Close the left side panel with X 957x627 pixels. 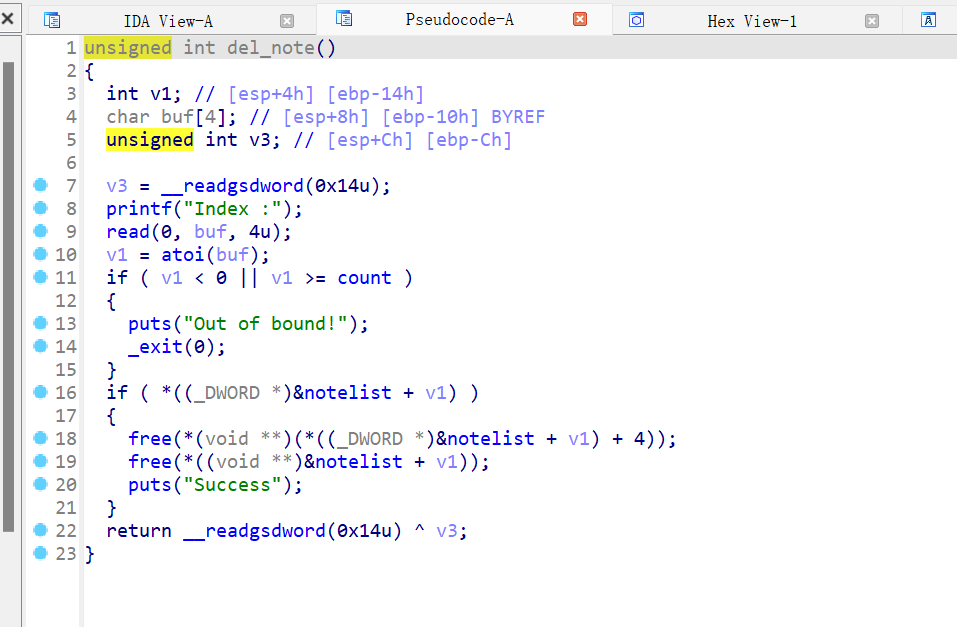click(x=8, y=18)
